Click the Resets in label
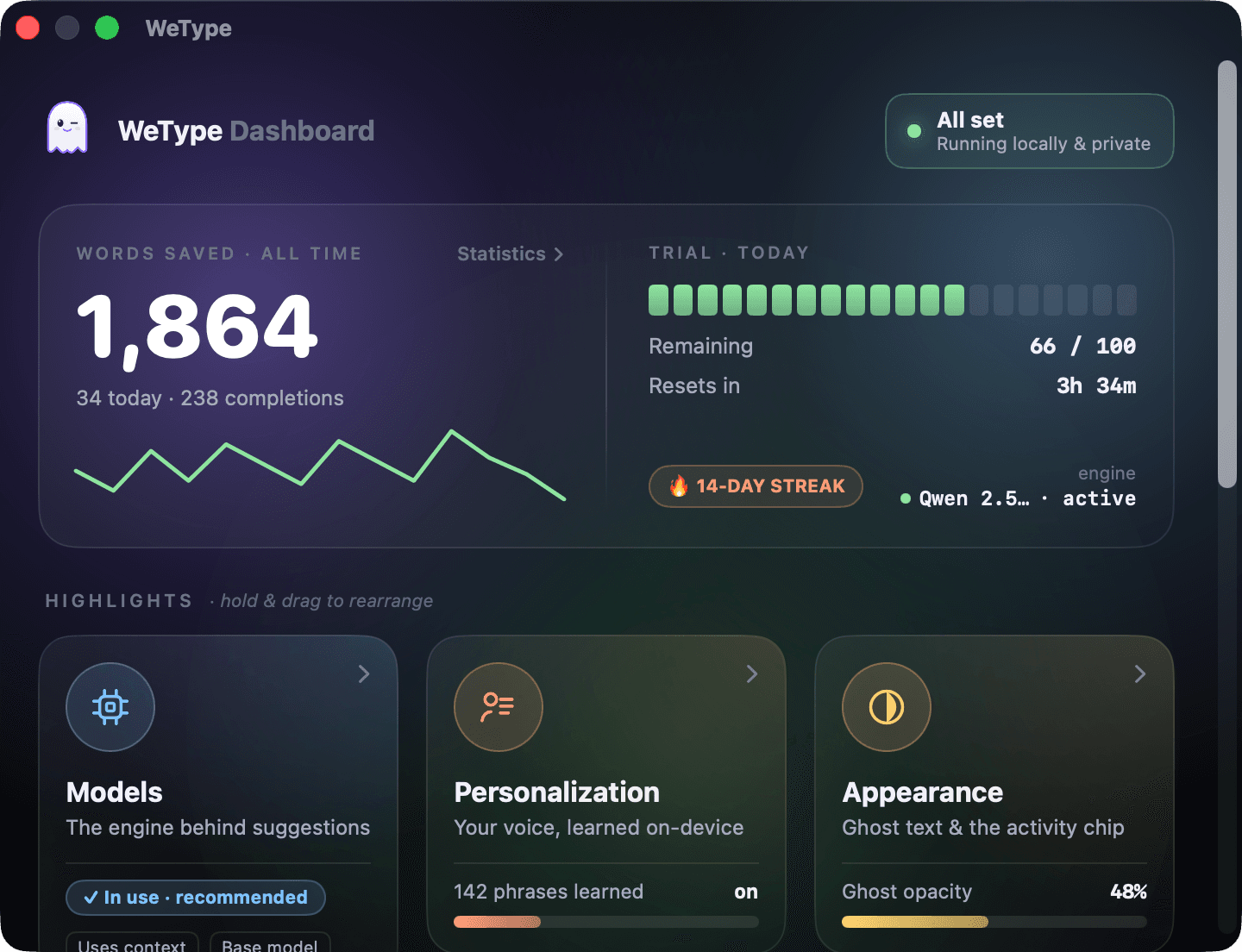This screenshot has height=952, width=1242. [694, 385]
